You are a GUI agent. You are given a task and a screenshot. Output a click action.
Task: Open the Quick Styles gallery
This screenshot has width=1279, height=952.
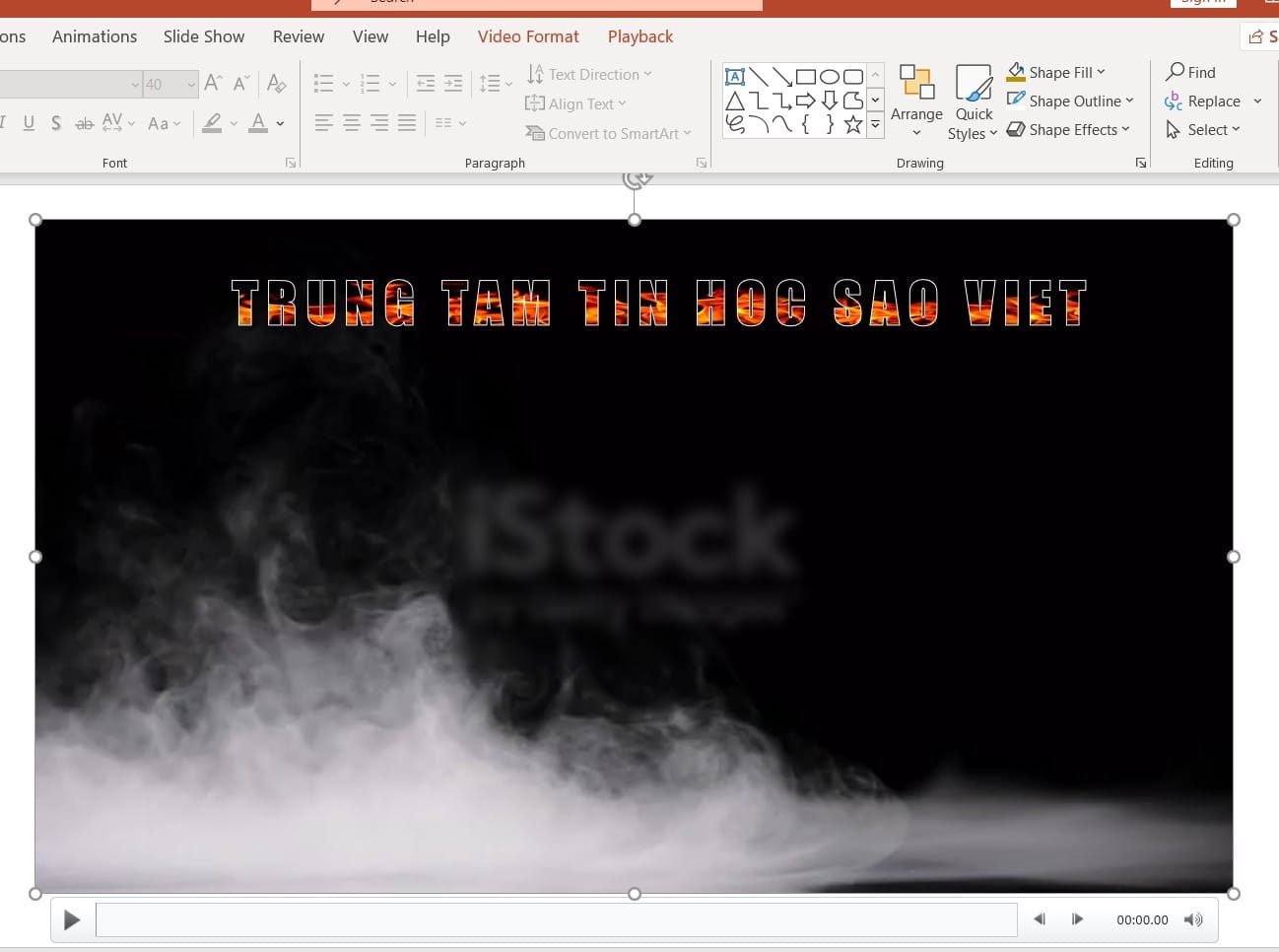(x=973, y=102)
